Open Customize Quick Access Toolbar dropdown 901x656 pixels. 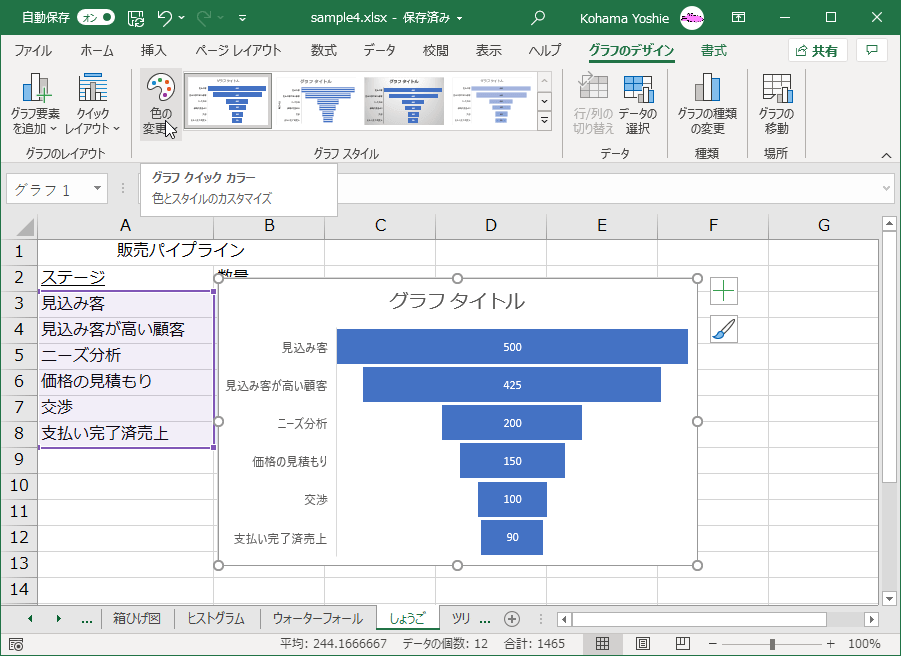tap(242, 18)
